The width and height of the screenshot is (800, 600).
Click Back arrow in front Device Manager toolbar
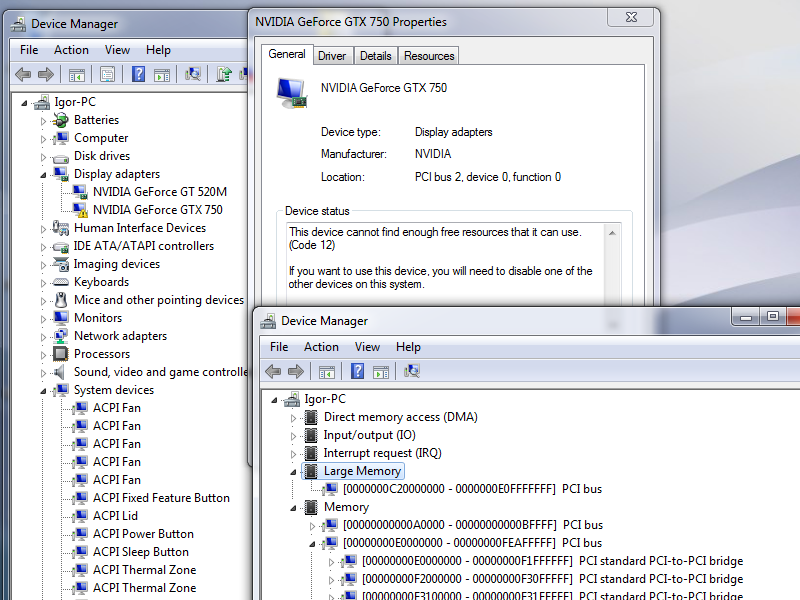coord(273,371)
